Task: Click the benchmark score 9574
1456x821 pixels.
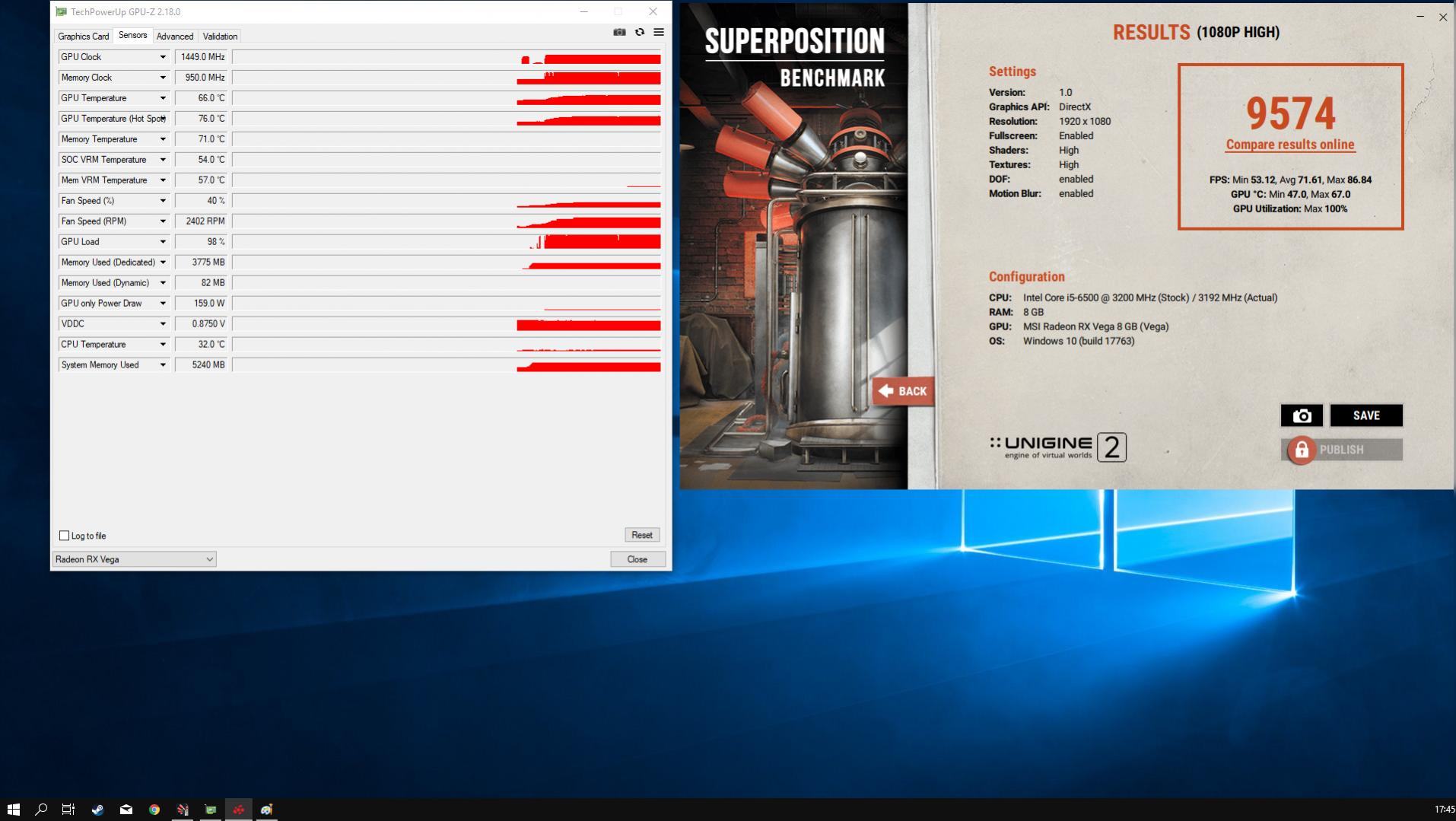Action: (1290, 113)
